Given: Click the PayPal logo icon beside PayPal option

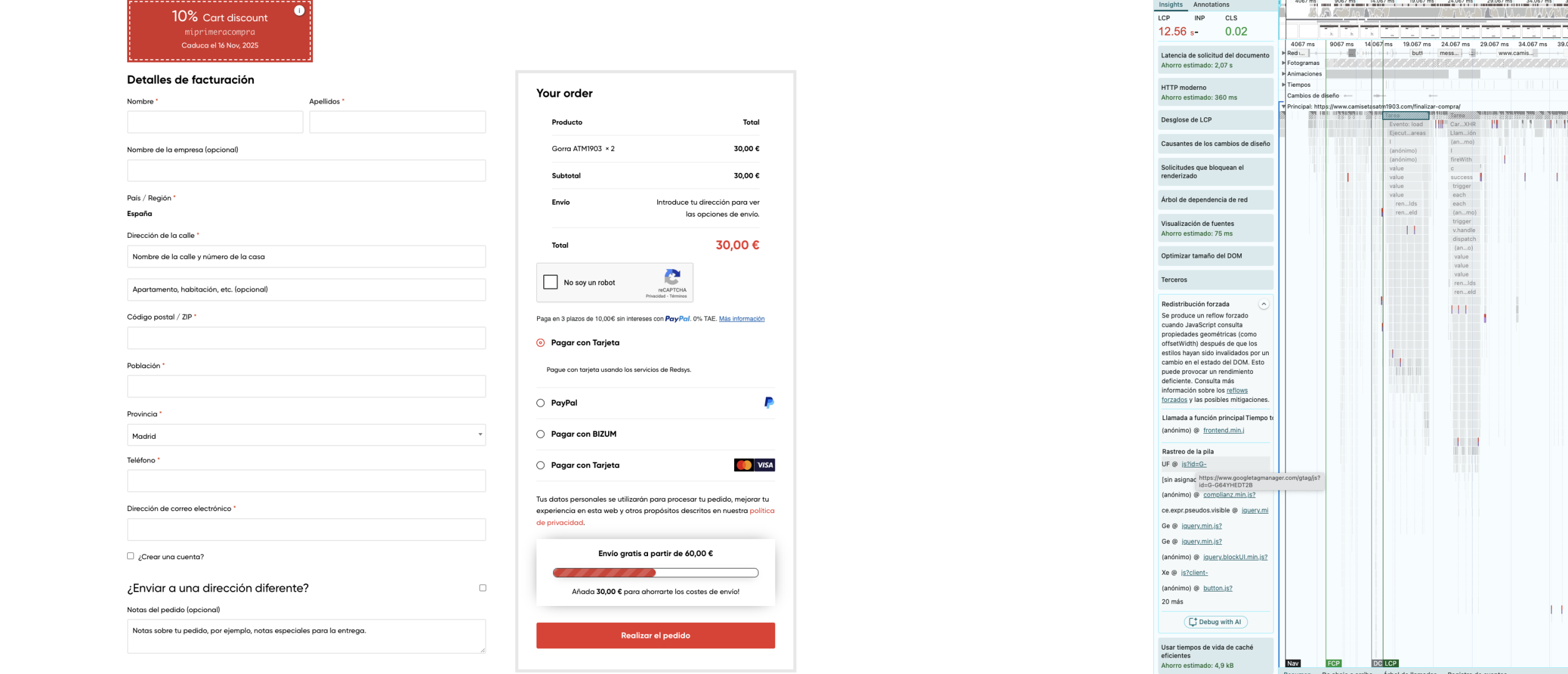Looking at the screenshot, I should click(769, 403).
